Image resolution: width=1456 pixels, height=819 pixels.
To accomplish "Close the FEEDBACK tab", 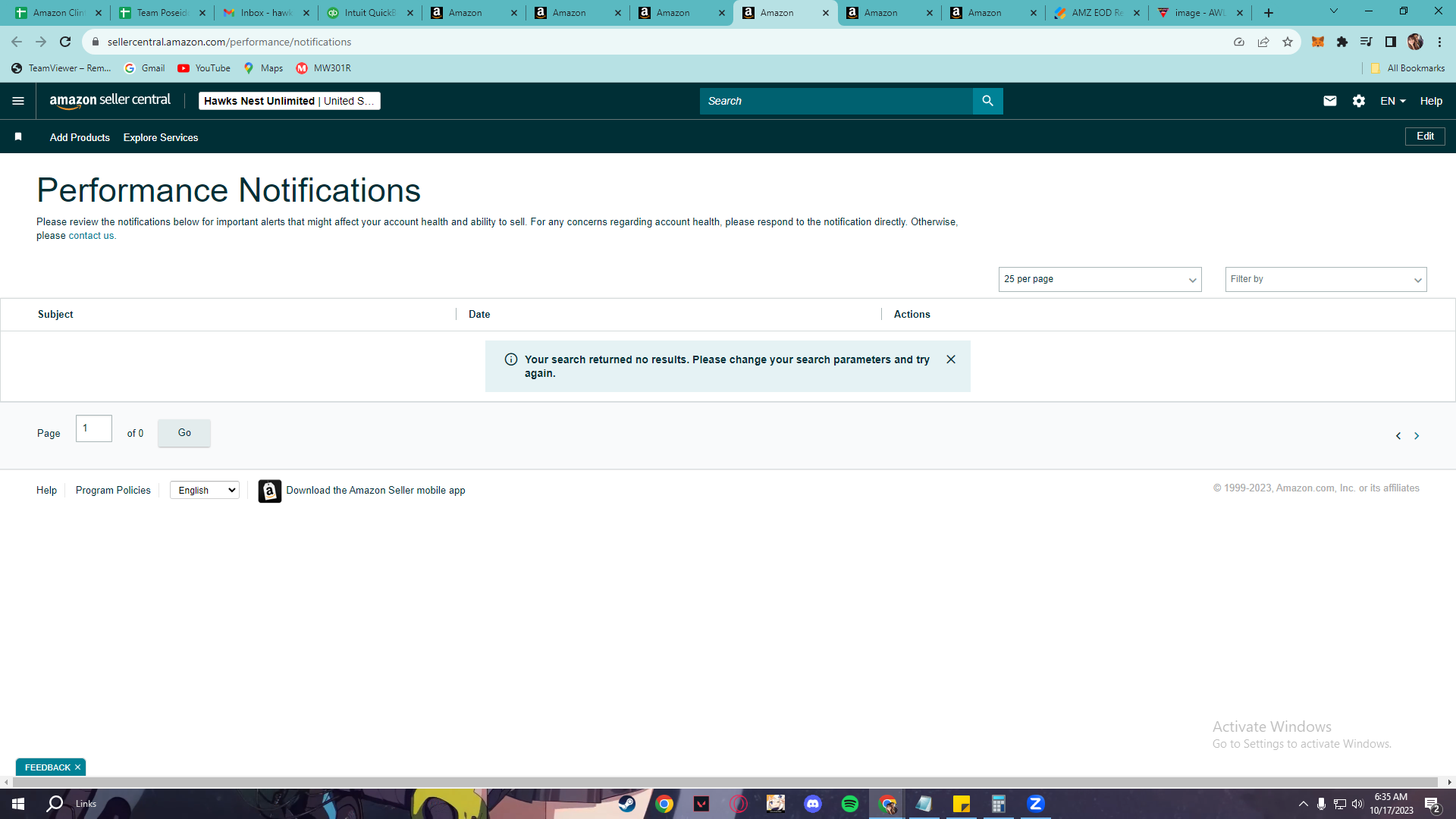I will coord(77,767).
